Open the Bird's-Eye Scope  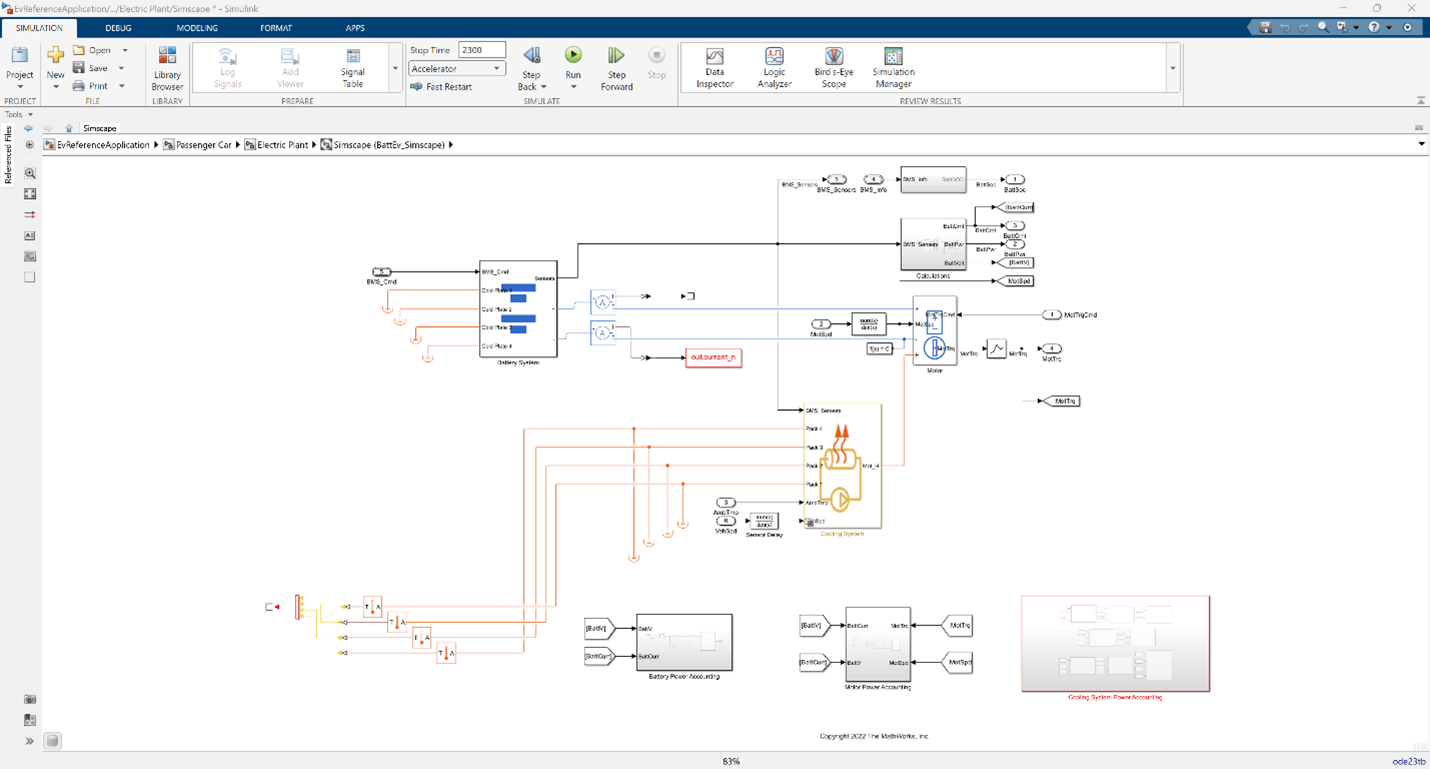coord(833,66)
